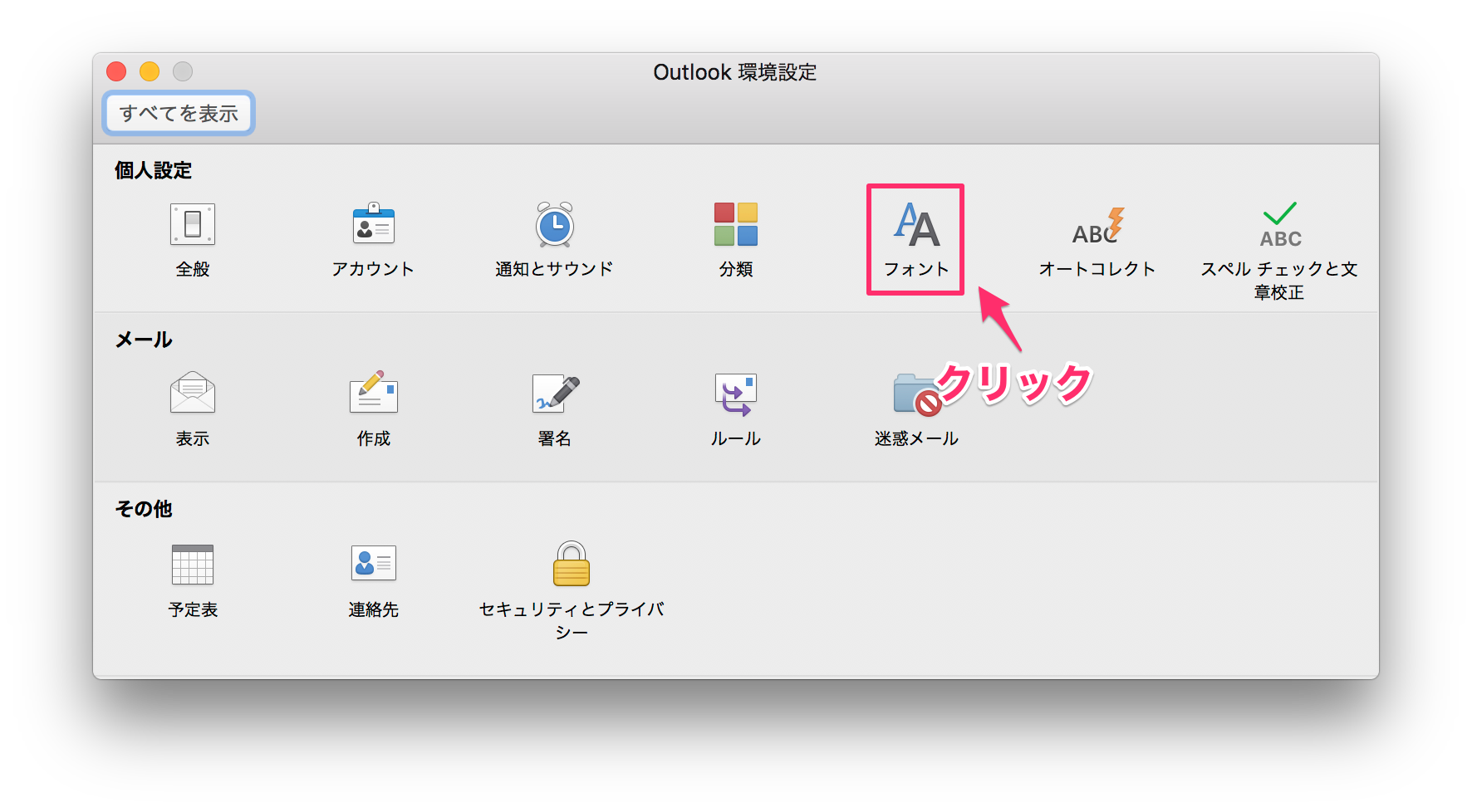The height and width of the screenshot is (812, 1472).
Task: Minimize the window with the yellow button
Action: coord(150,72)
